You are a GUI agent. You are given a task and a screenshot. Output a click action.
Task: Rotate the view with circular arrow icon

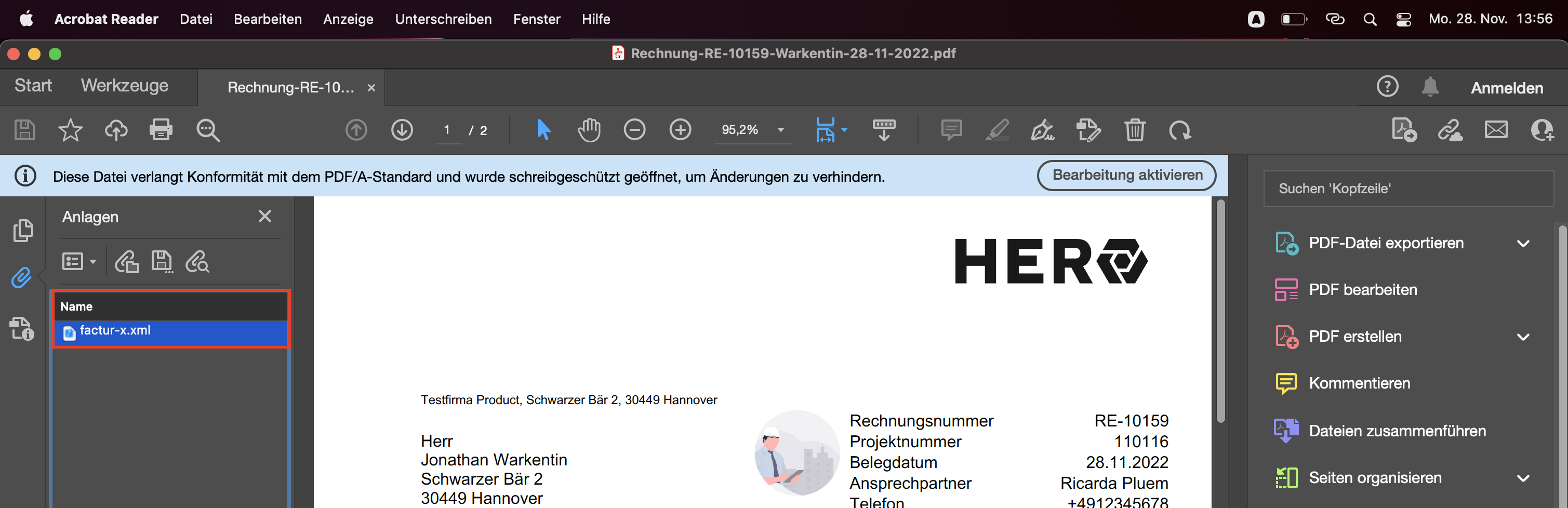[1180, 130]
